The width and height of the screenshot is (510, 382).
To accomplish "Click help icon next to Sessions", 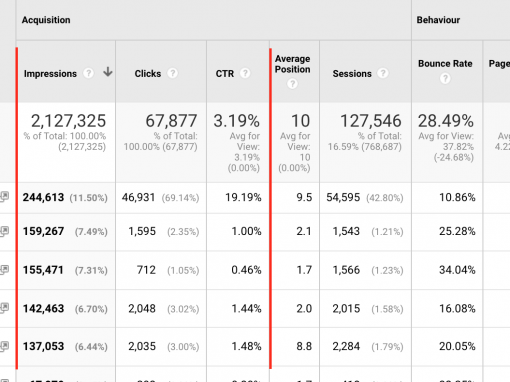I will (x=383, y=73).
